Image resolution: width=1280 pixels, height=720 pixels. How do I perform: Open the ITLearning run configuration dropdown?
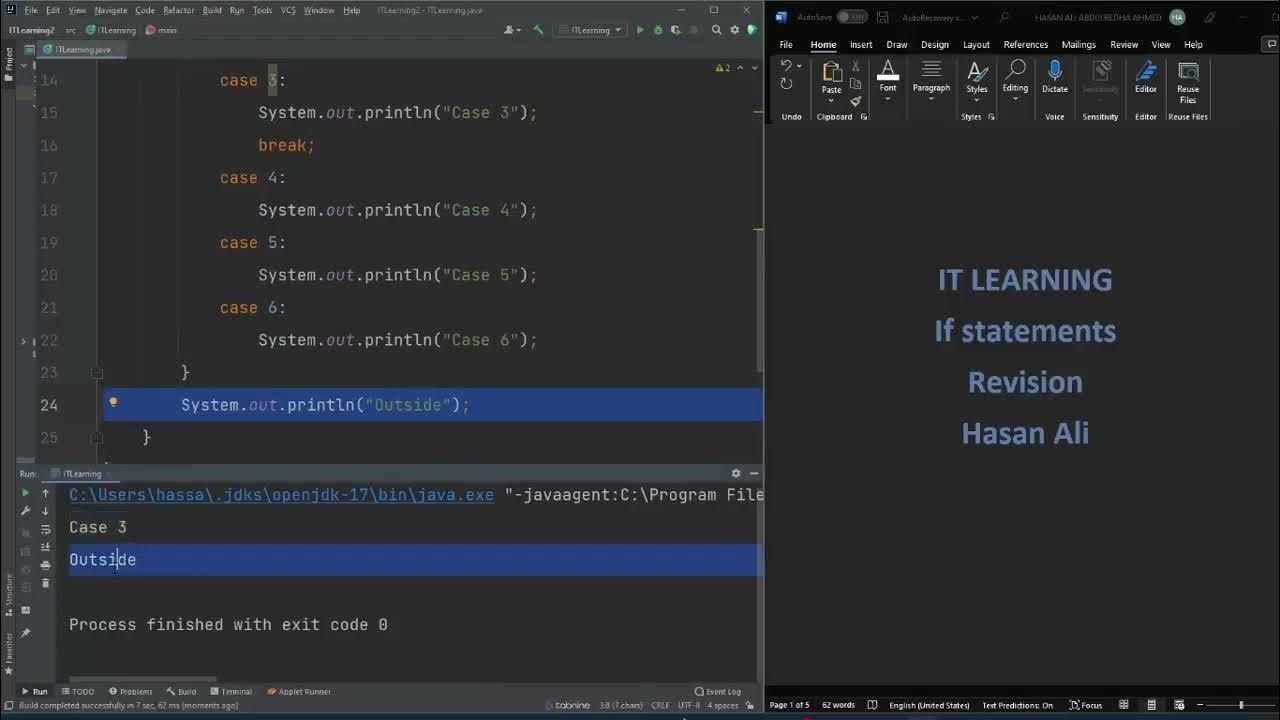click(592, 30)
